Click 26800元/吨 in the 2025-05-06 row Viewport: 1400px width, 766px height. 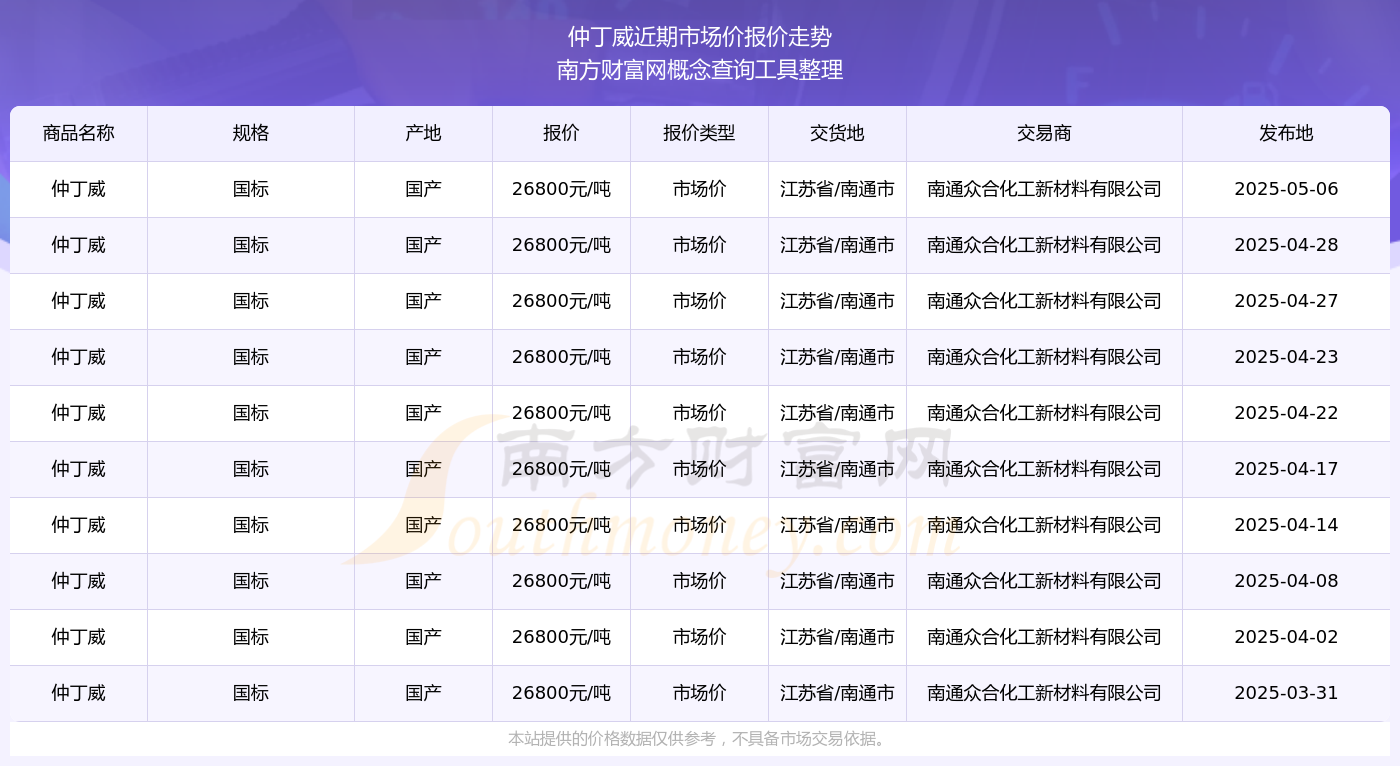click(561, 189)
